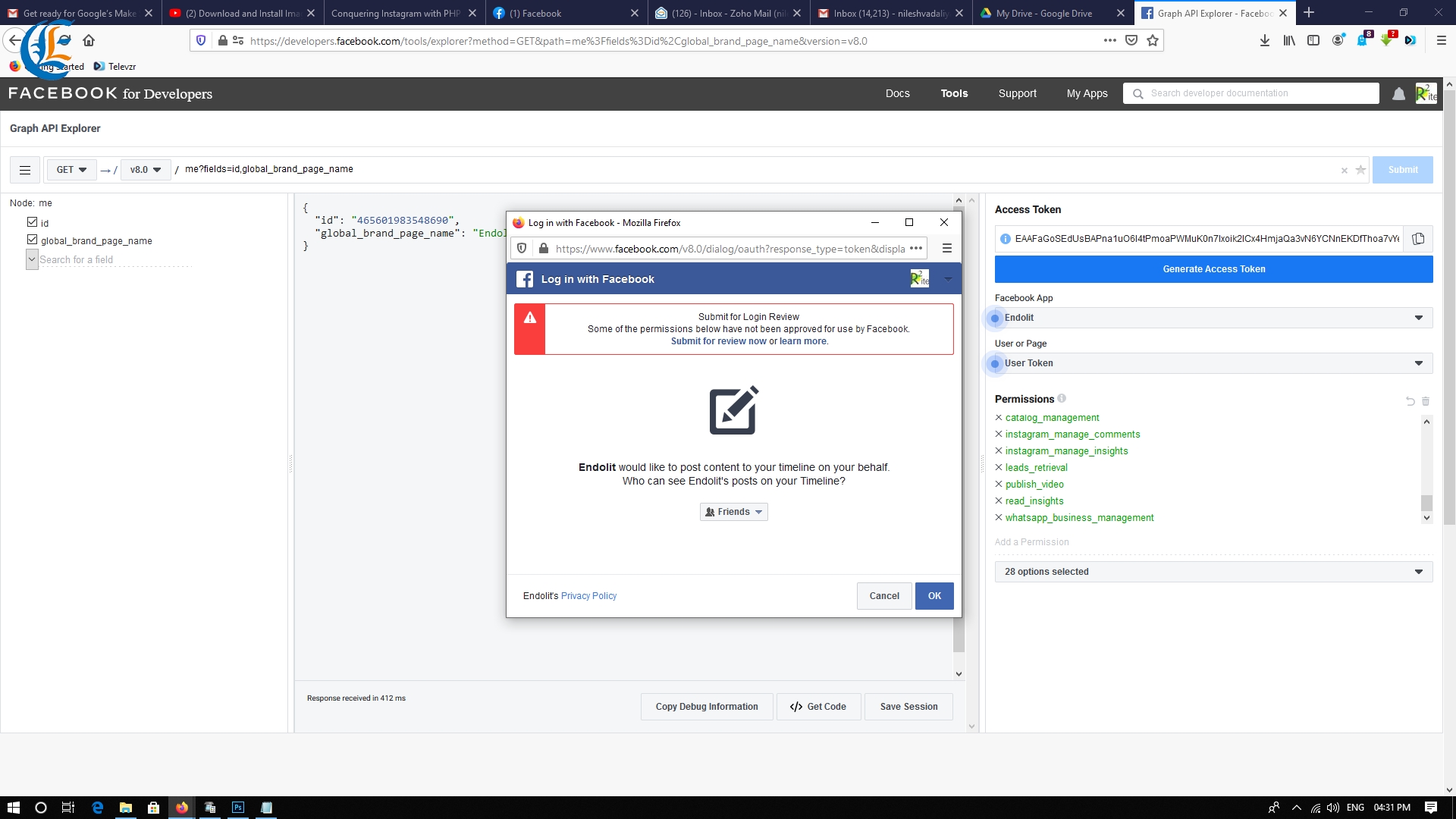Toggle the id field checkbox
Screen dimensions: 1456x819
point(32,221)
